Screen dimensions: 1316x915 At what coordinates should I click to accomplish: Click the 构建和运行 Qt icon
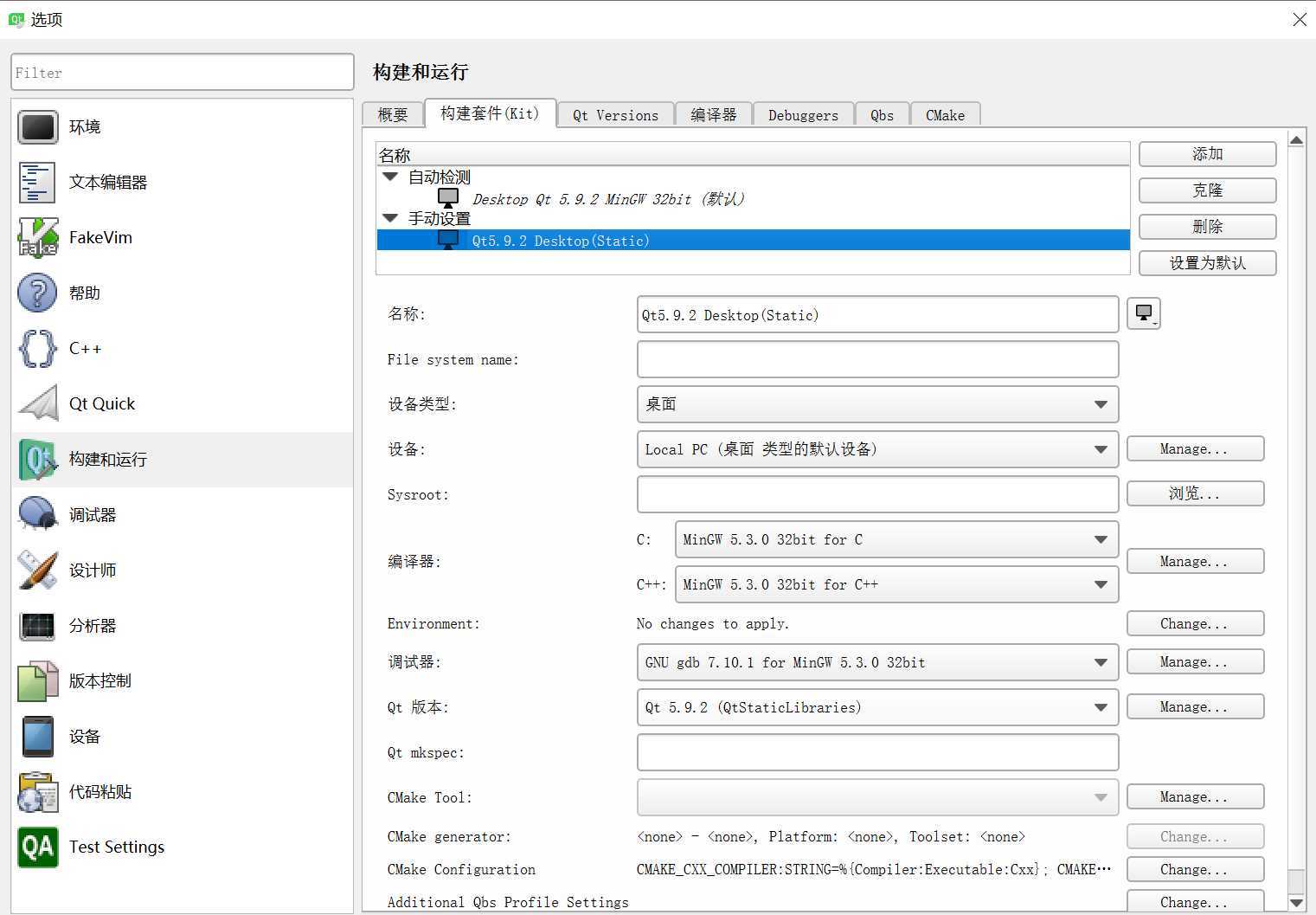pyautogui.click(x=37, y=460)
